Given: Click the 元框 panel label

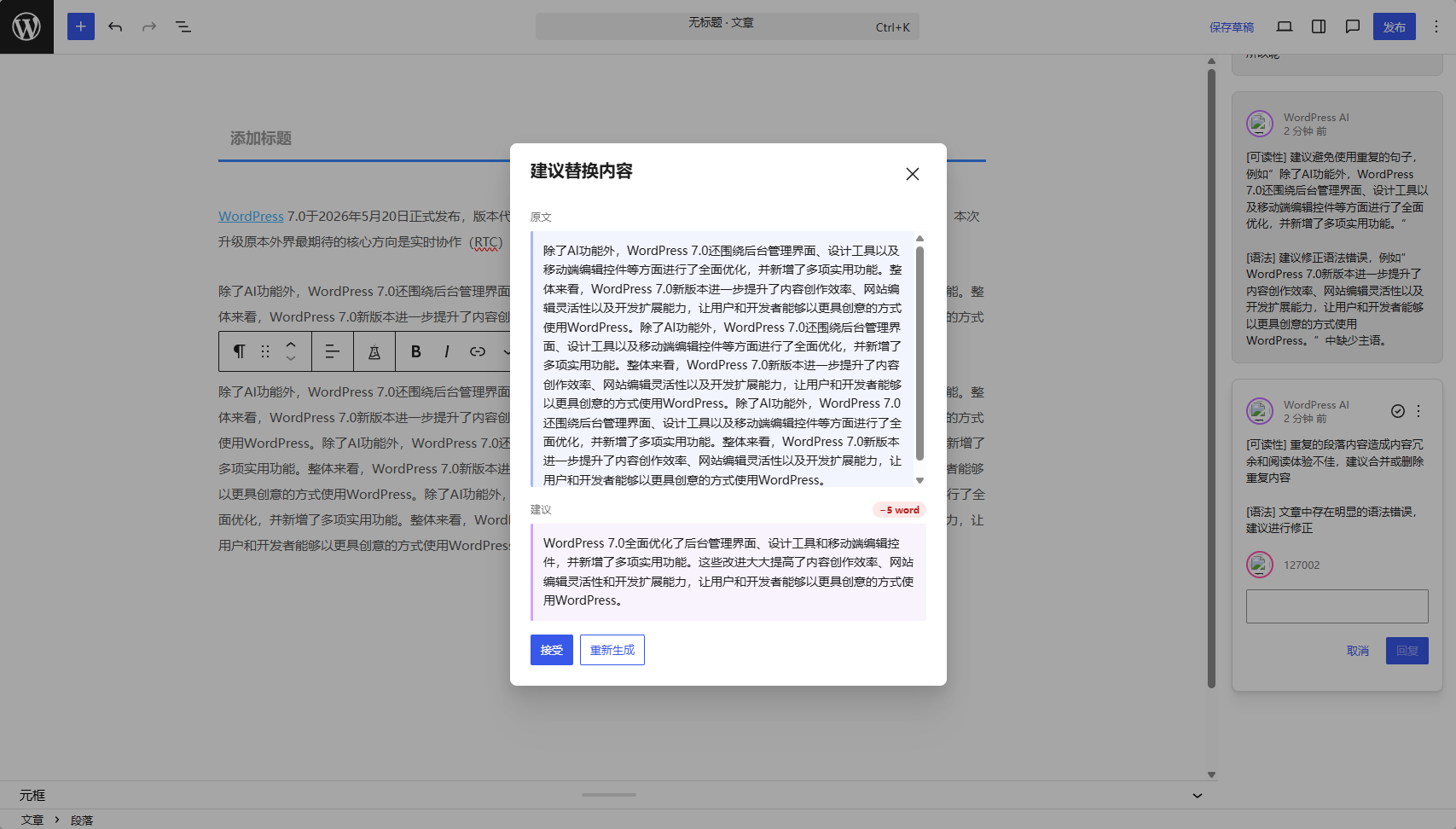Looking at the screenshot, I should point(32,796).
